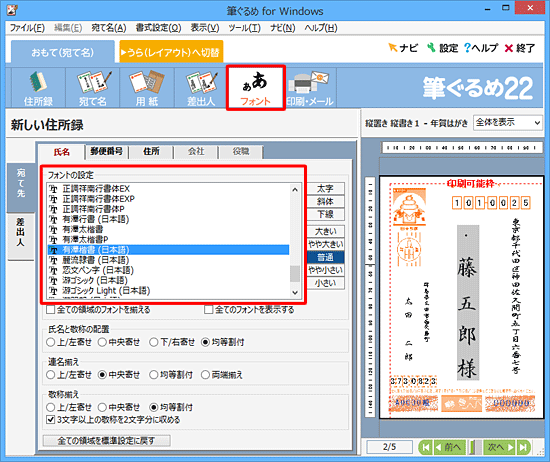The height and width of the screenshot is (462, 550).
Task: Set font size to 普通
Action: [x=326, y=257]
